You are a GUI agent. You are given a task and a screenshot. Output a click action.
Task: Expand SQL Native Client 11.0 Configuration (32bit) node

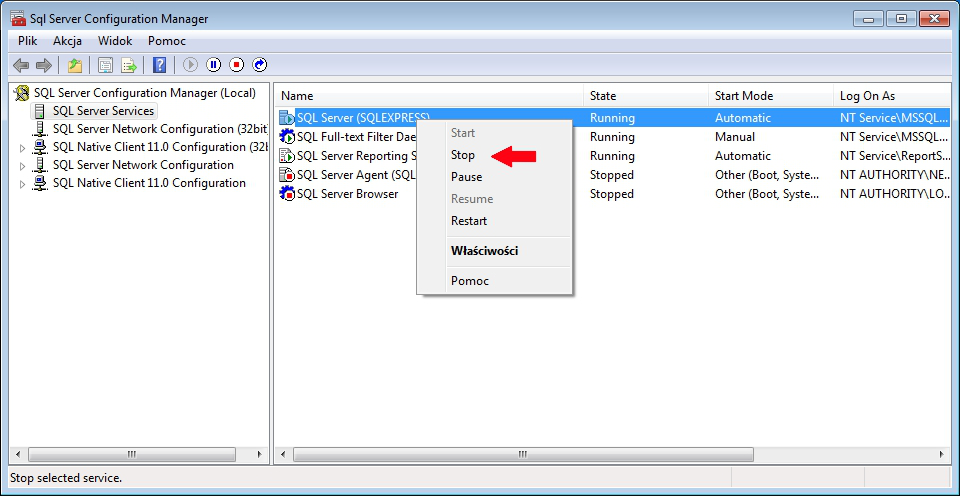[23, 148]
